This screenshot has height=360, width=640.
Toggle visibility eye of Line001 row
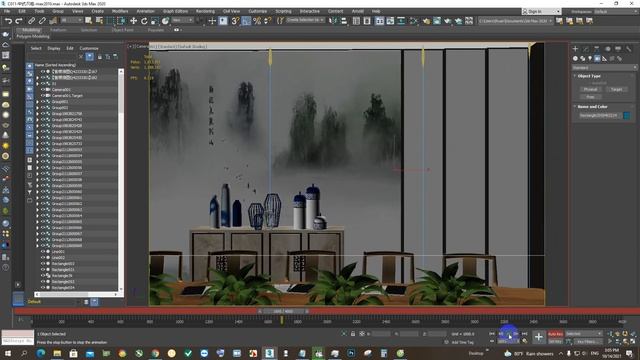pos(43,252)
